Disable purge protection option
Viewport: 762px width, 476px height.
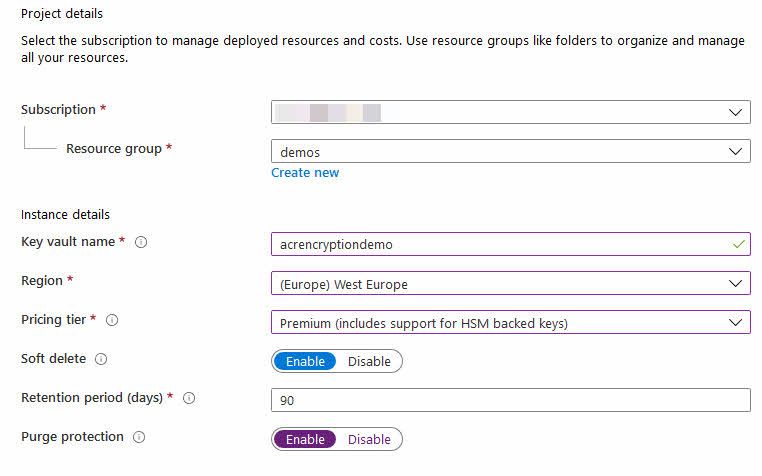pyautogui.click(x=369, y=439)
